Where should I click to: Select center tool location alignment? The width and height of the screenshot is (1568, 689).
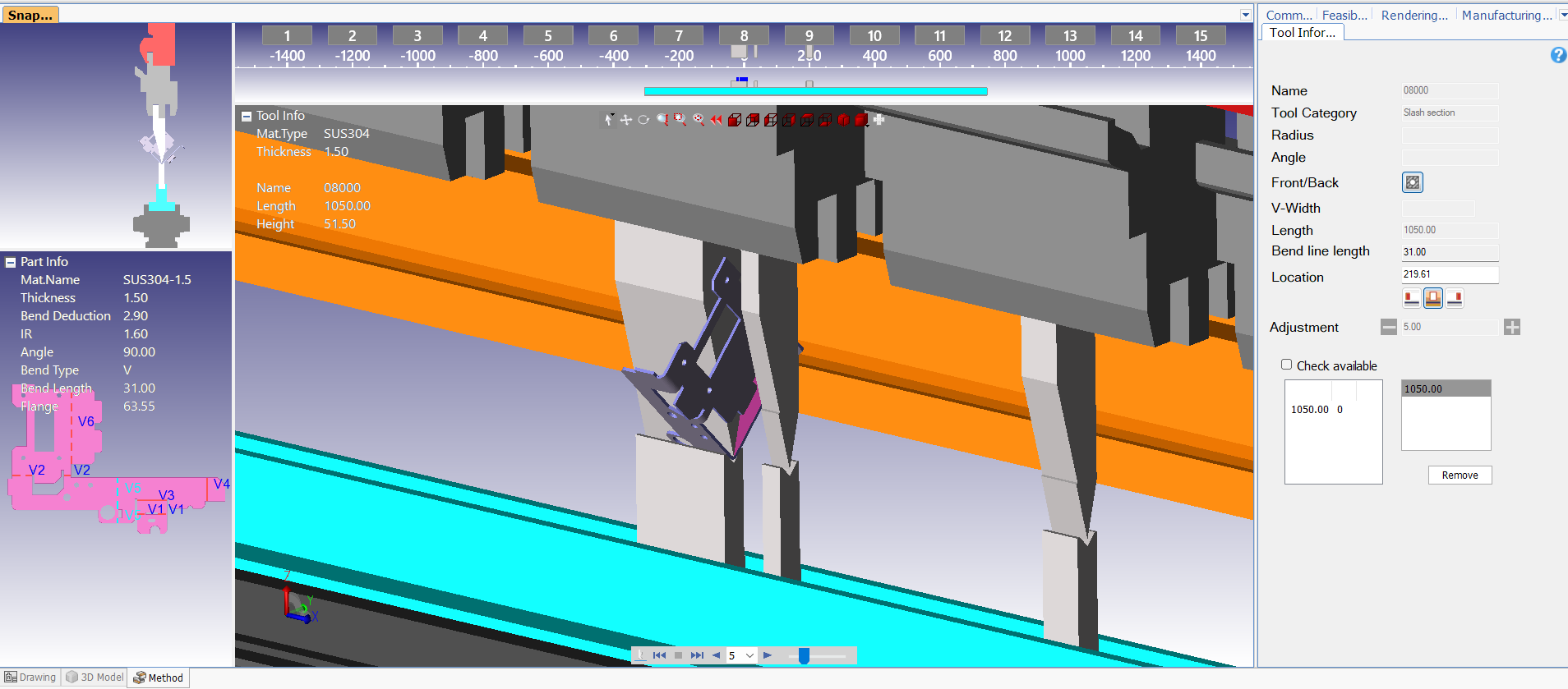click(1432, 298)
